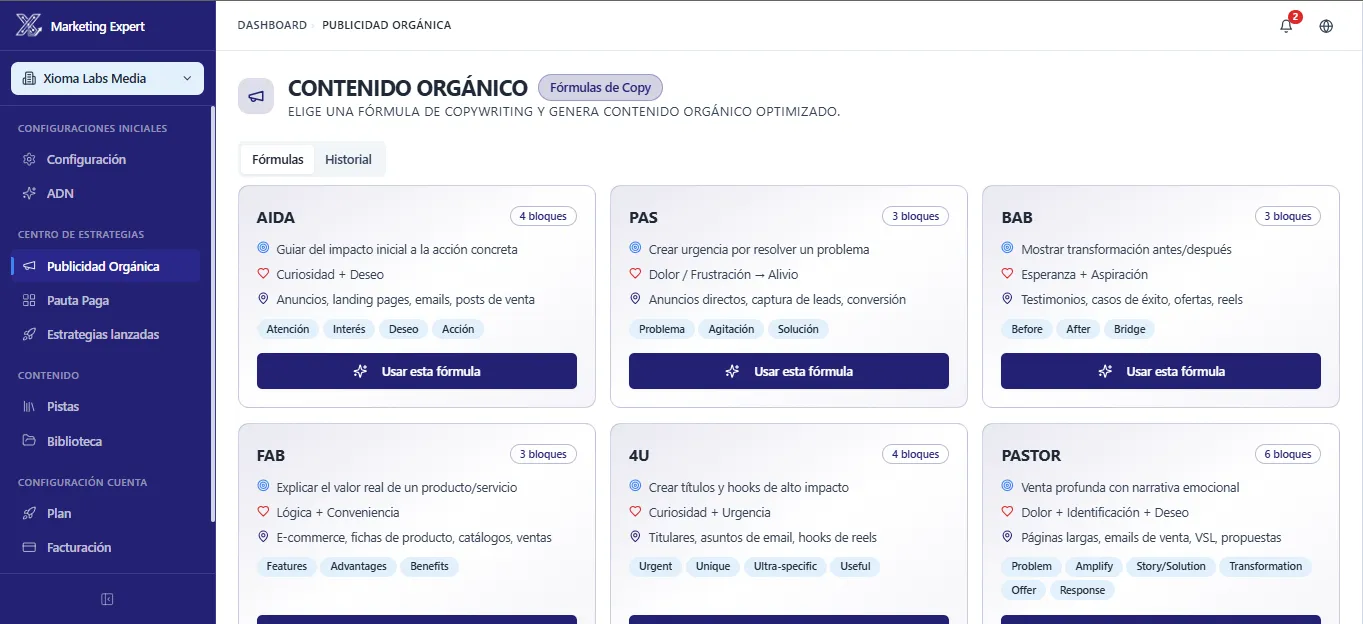This screenshot has height=624, width=1363.
Task: Select the Fórmulas tab
Action: [x=277, y=159]
